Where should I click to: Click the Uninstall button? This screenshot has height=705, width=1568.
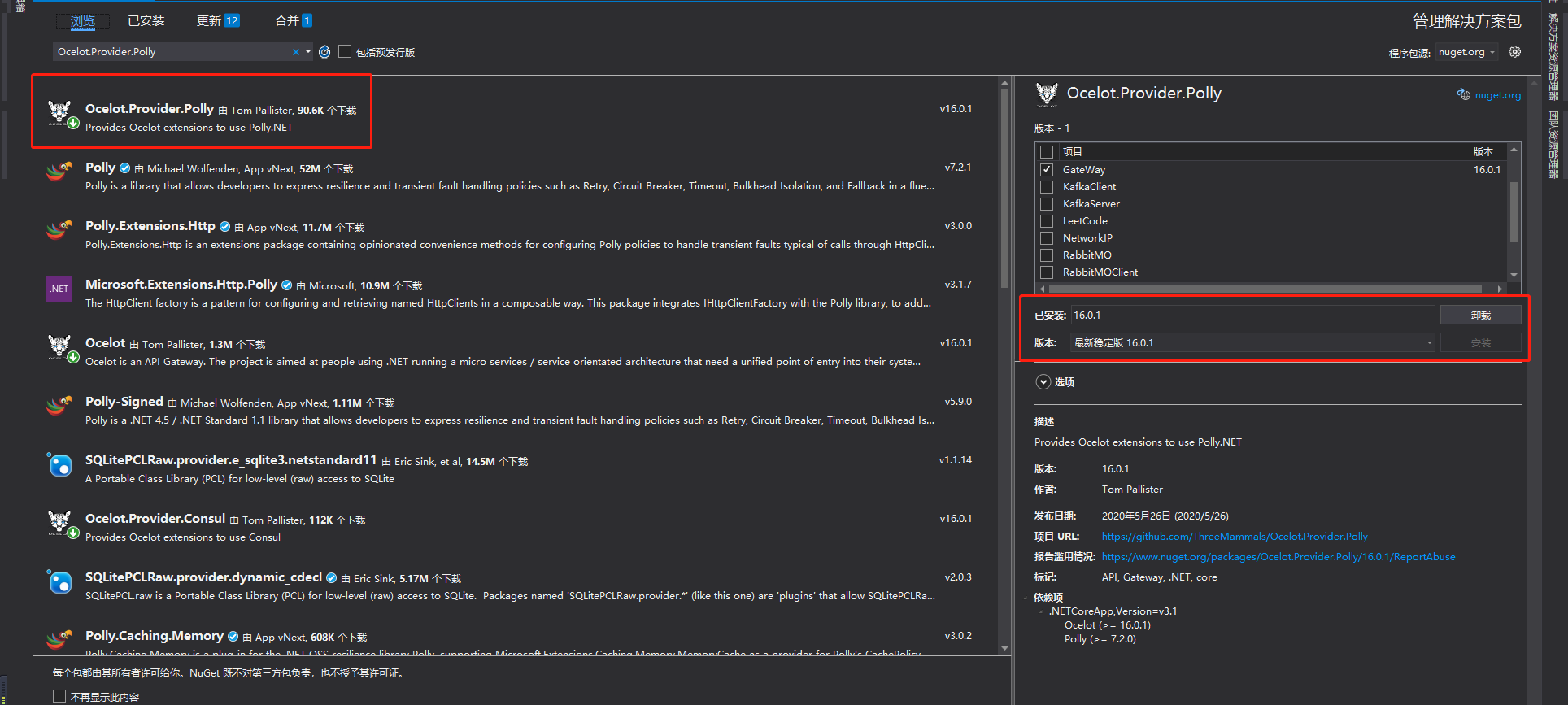pos(1481,316)
